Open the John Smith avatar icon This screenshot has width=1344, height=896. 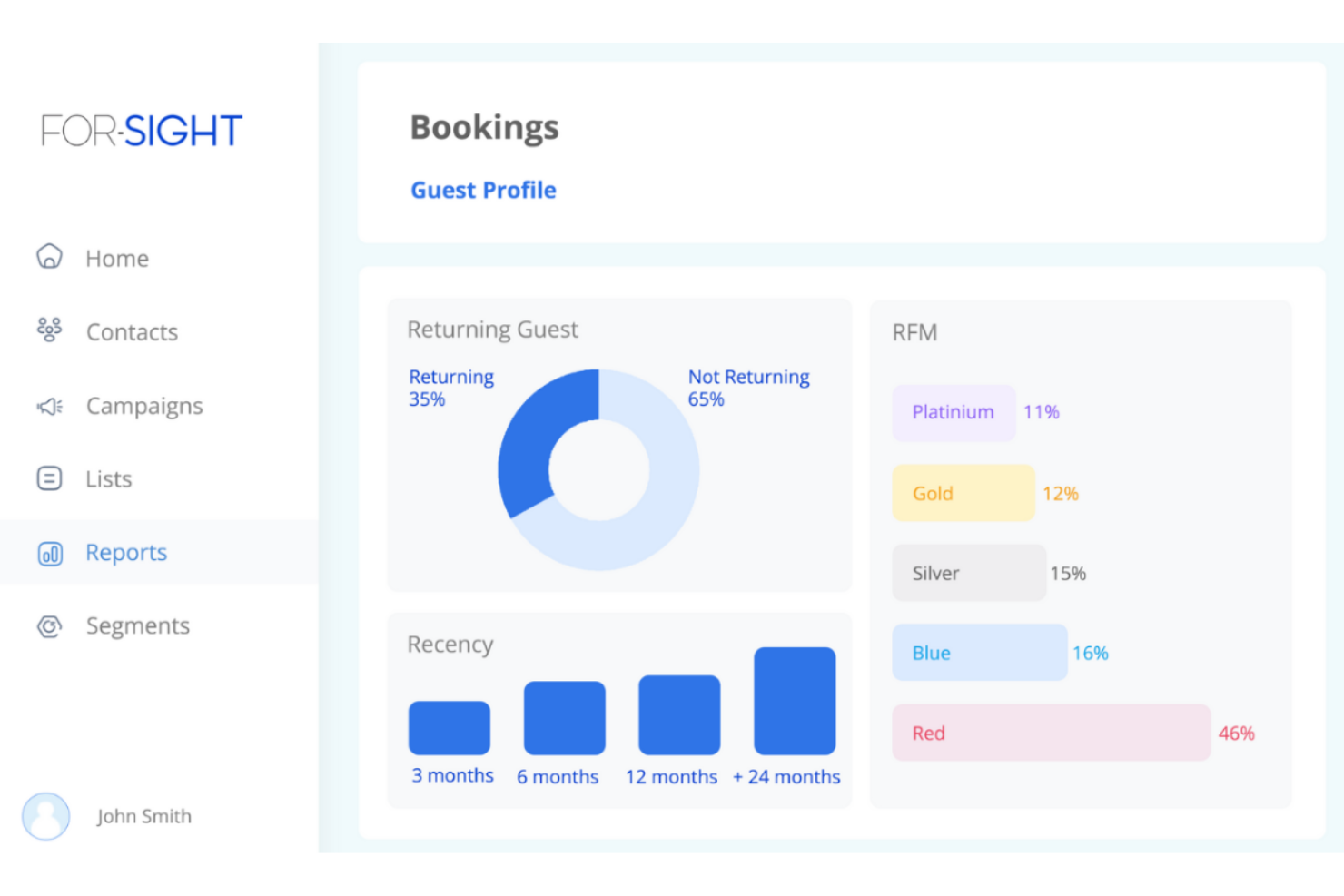coord(45,816)
